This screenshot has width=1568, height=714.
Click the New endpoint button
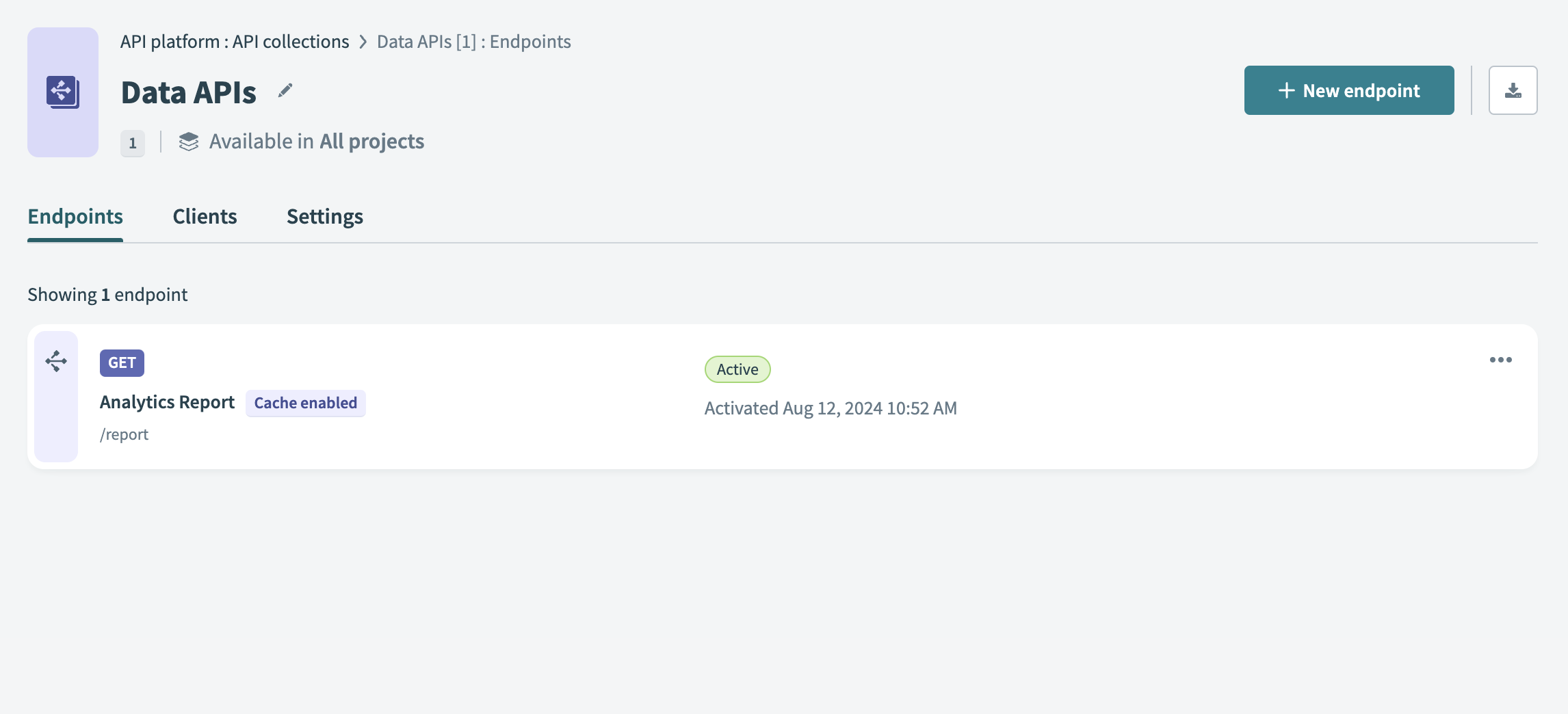coord(1348,90)
